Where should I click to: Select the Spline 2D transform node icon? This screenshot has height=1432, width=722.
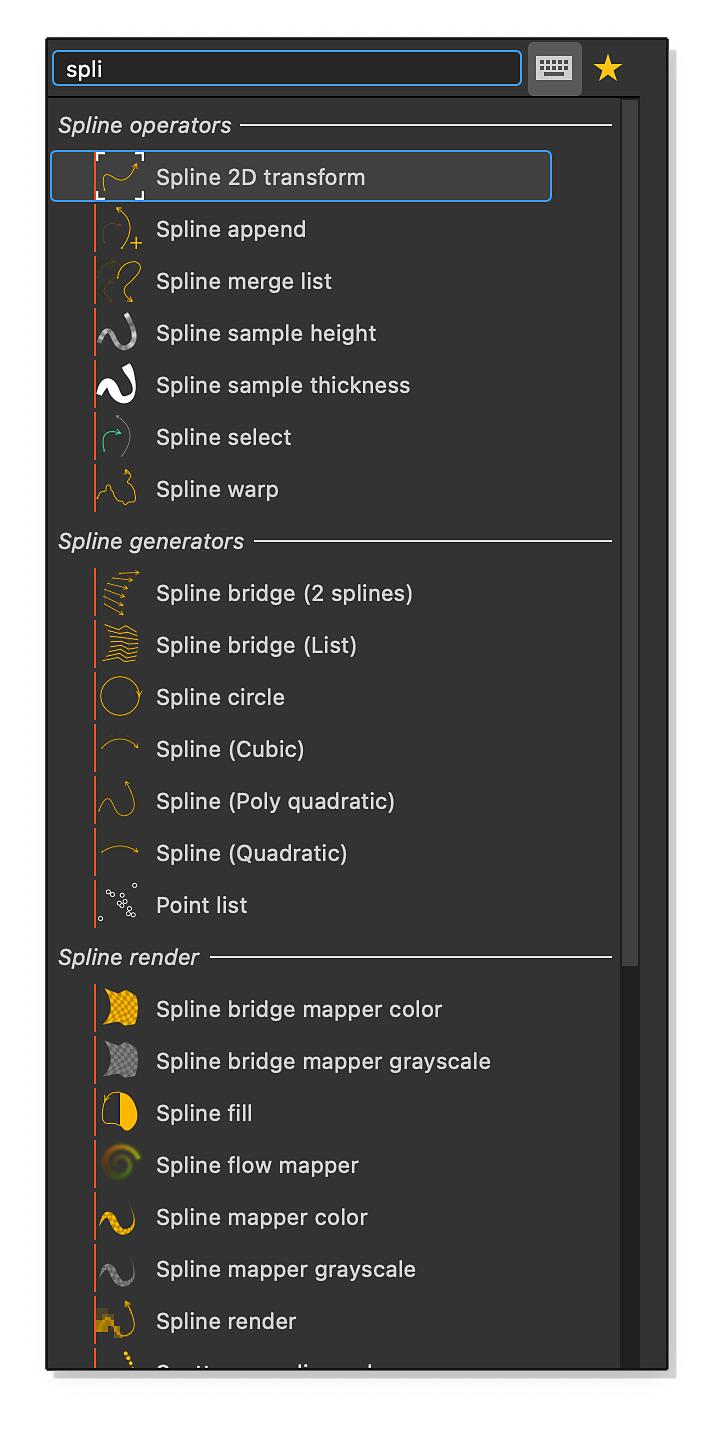coord(120,175)
